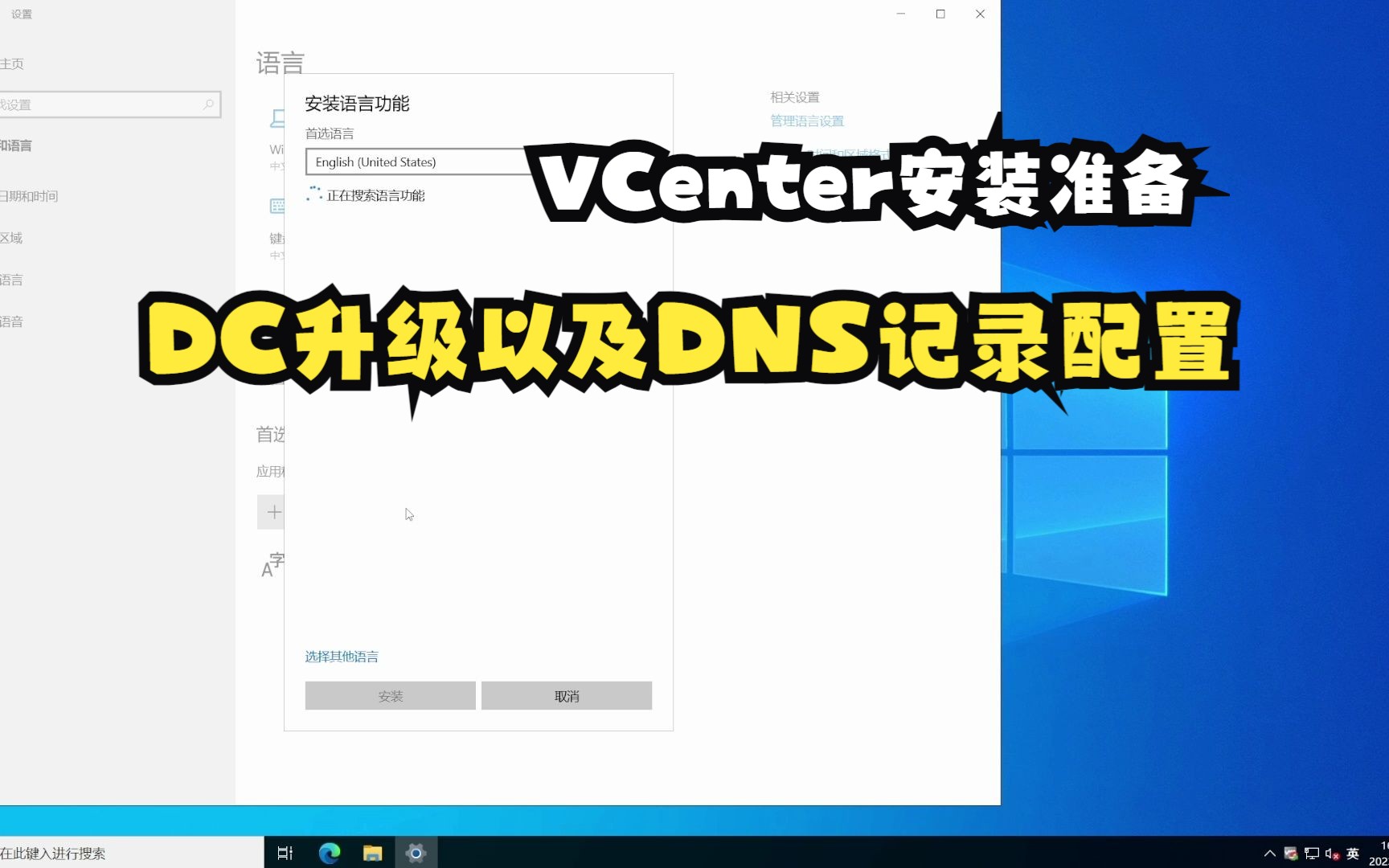
Task: Open the 区域 settings page
Action: (11, 238)
